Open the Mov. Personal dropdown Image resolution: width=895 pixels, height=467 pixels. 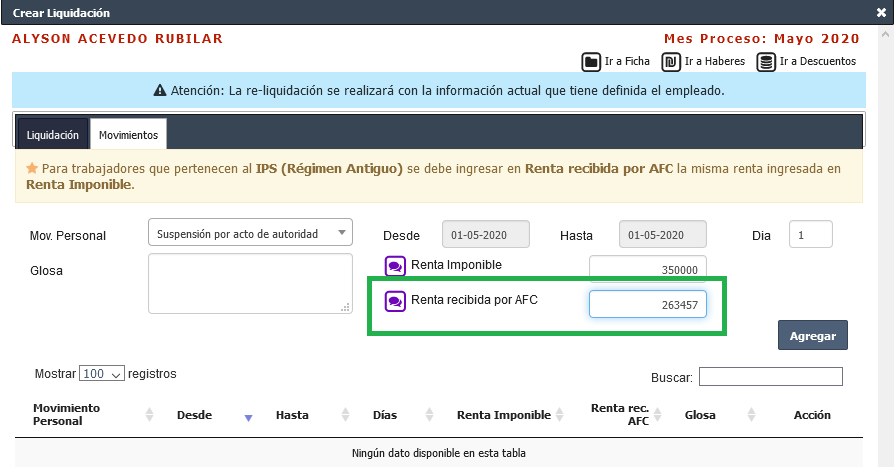point(250,234)
